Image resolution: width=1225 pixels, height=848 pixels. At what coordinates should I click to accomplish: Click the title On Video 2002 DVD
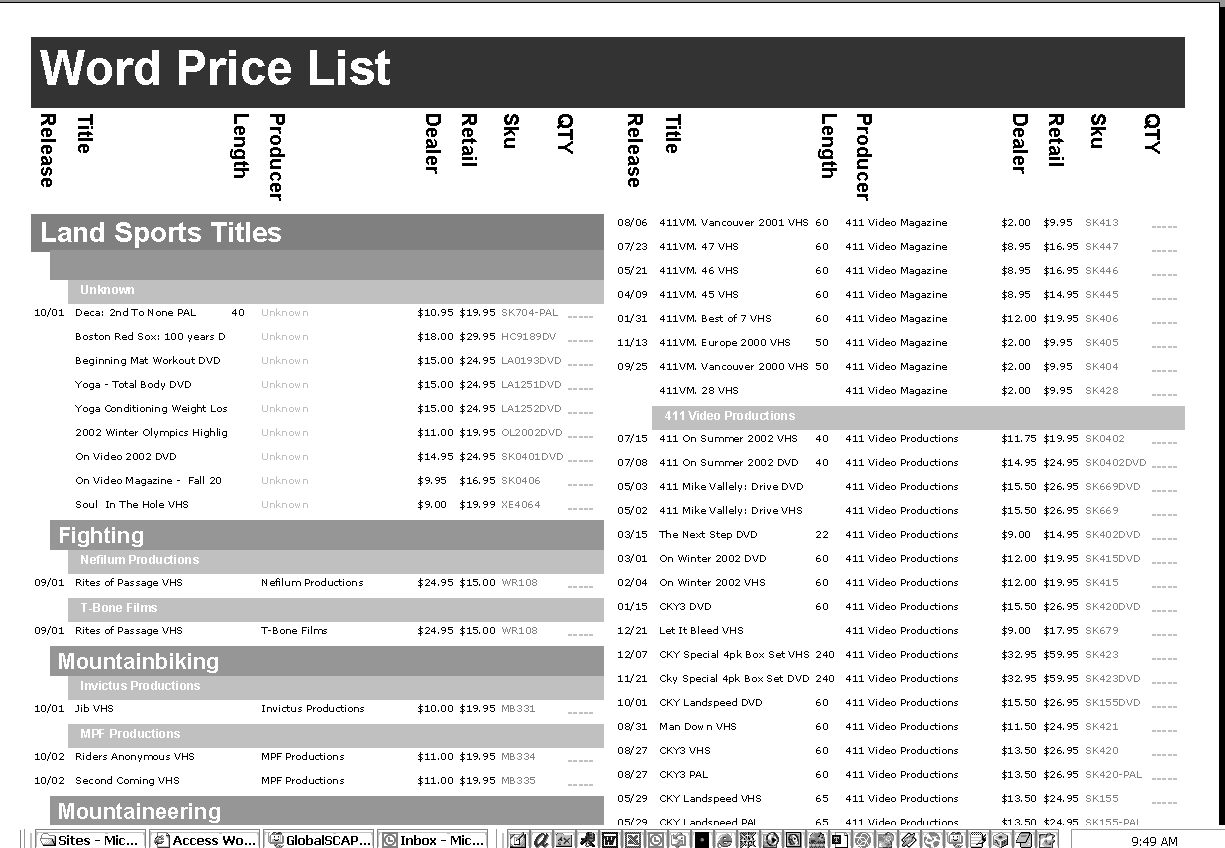click(126, 457)
